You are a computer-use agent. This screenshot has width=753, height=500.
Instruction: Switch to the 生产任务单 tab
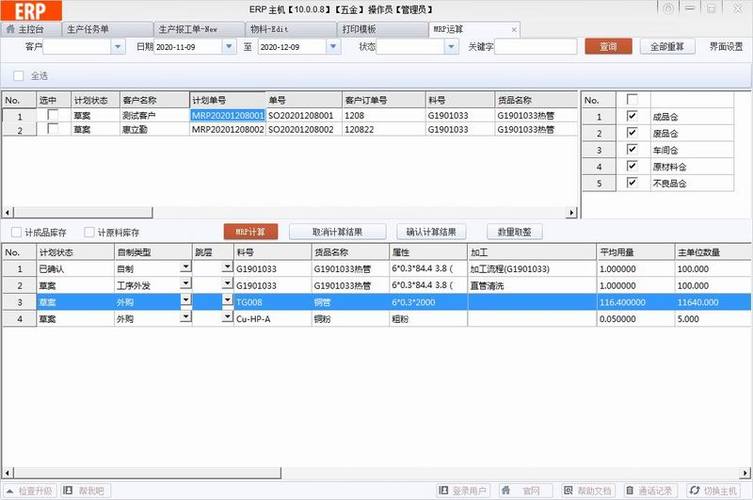click(90, 30)
